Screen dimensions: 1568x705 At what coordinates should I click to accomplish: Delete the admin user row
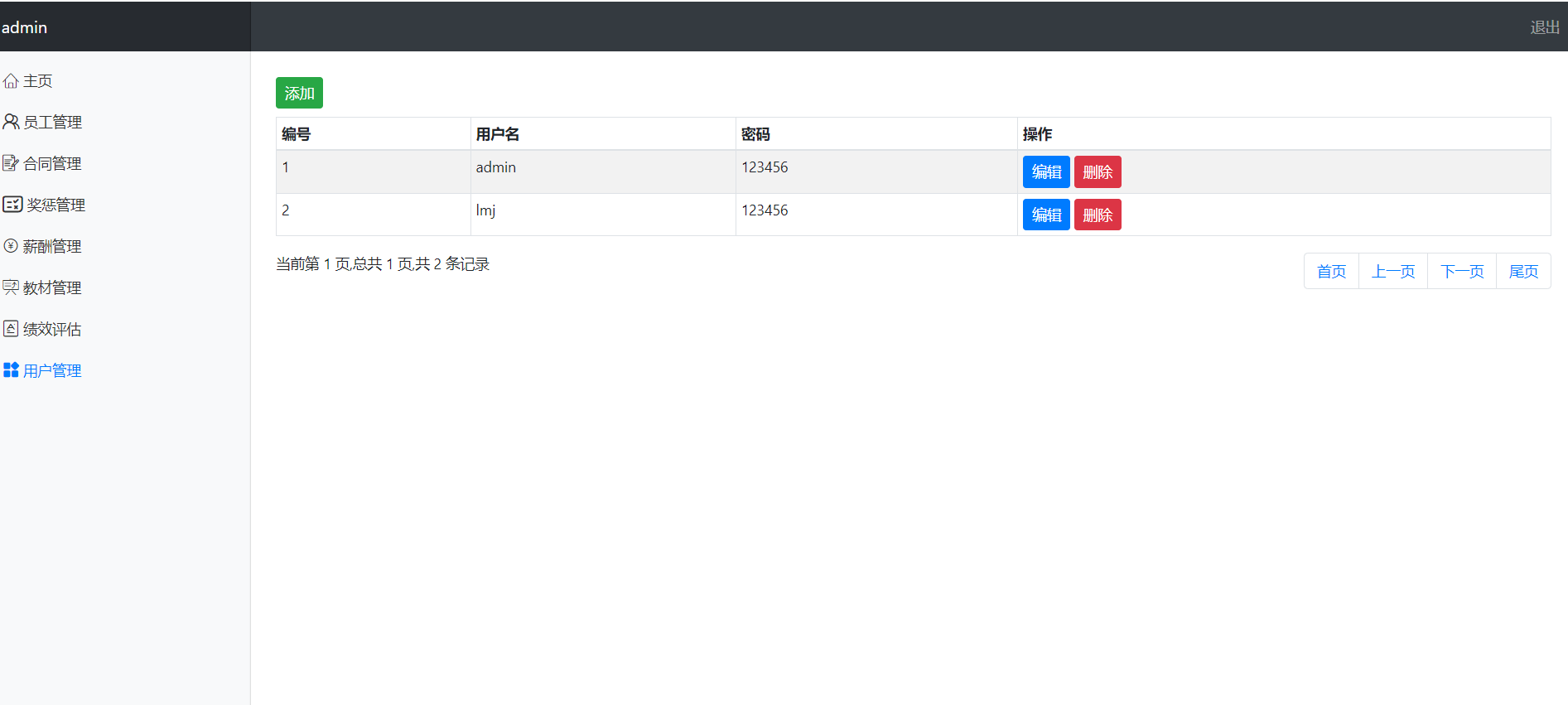click(1098, 172)
